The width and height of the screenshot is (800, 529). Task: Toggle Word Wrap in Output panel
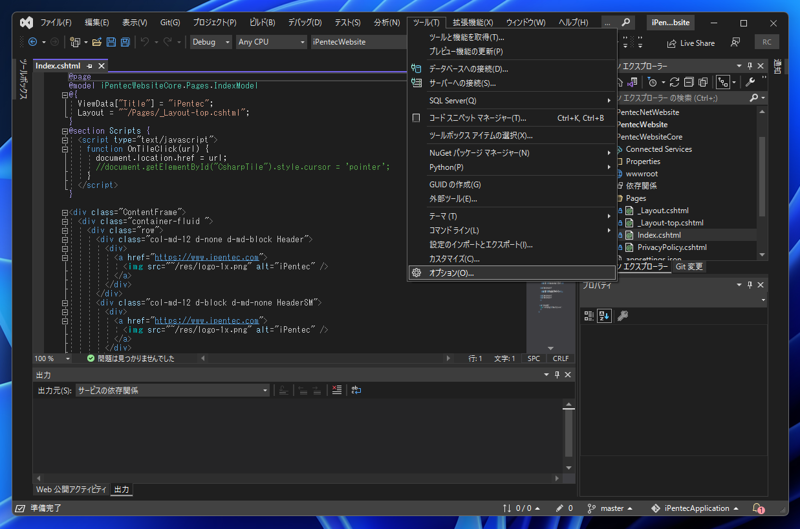[356, 390]
